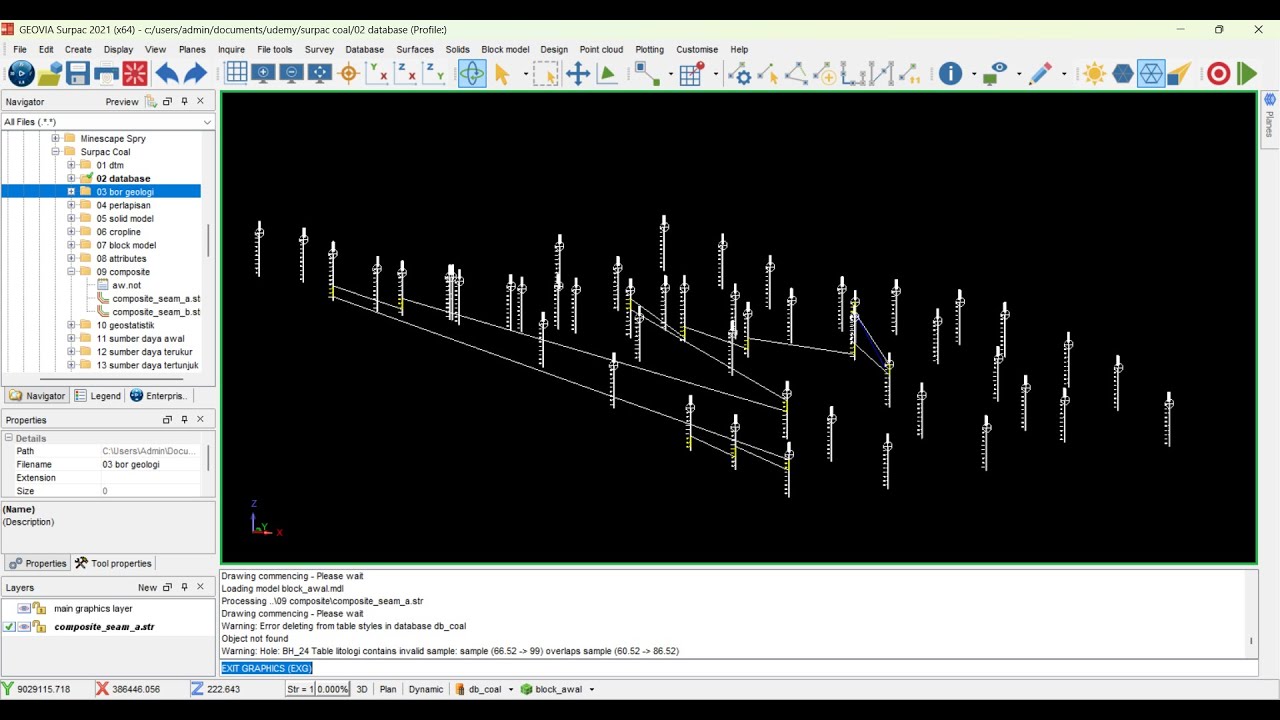Viewport: 1280px width, 720px height.
Task: Close the Navigator panel
Action: coord(200,101)
